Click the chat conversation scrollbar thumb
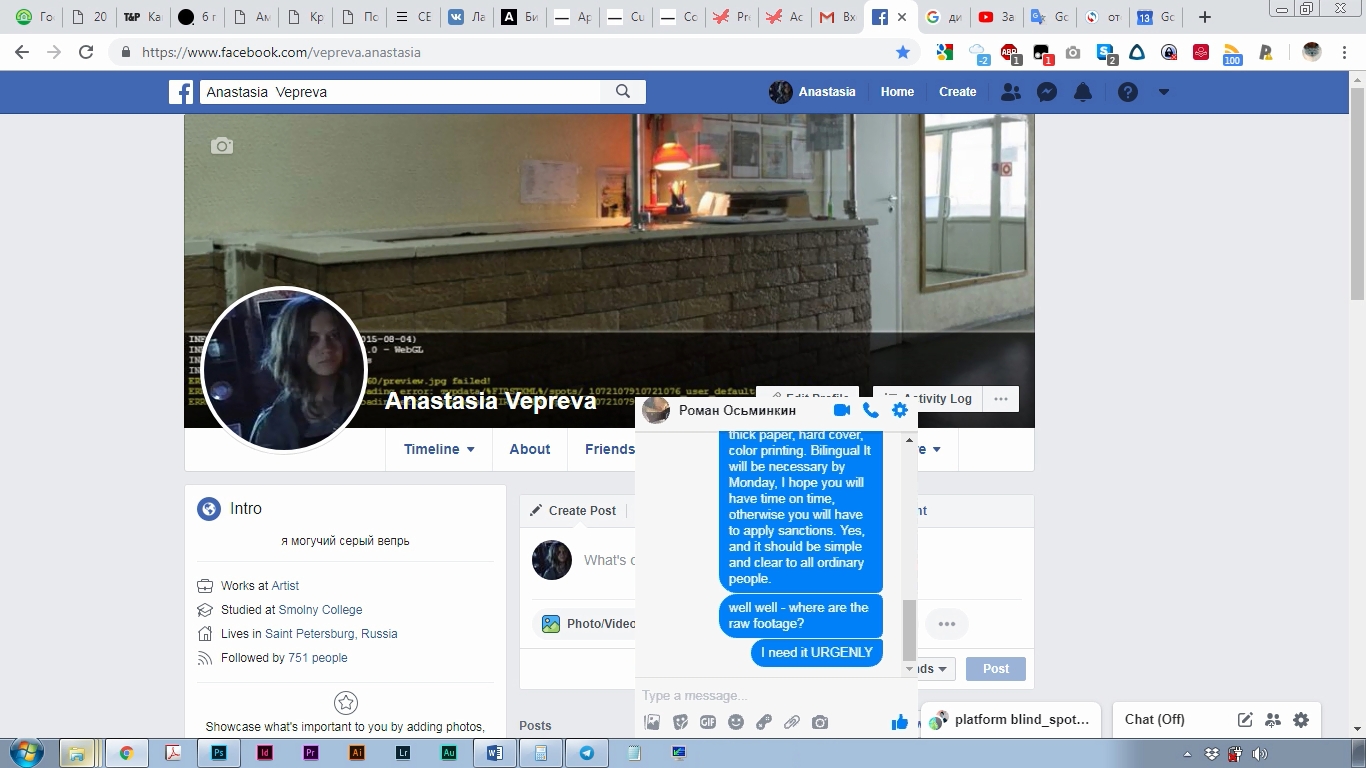Screen dimensions: 1366x768 pyautogui.click(x=909, y=630)
